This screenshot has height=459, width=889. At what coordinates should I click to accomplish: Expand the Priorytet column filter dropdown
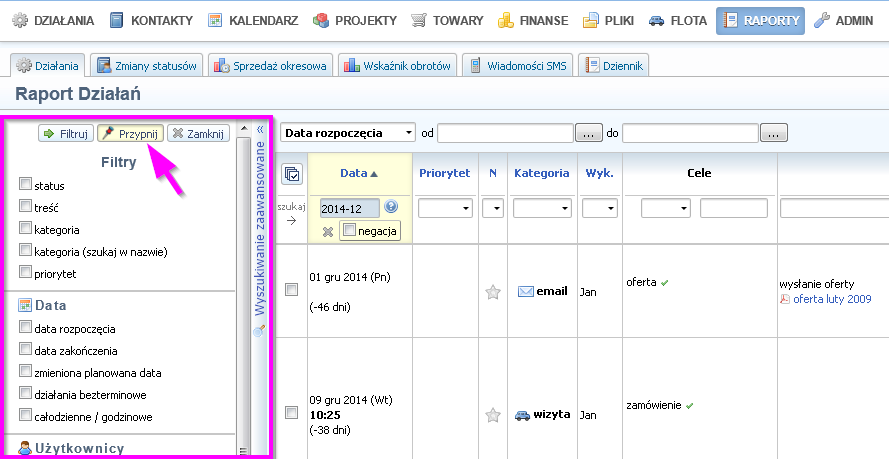pyautogui.click(x=445, y=208)
